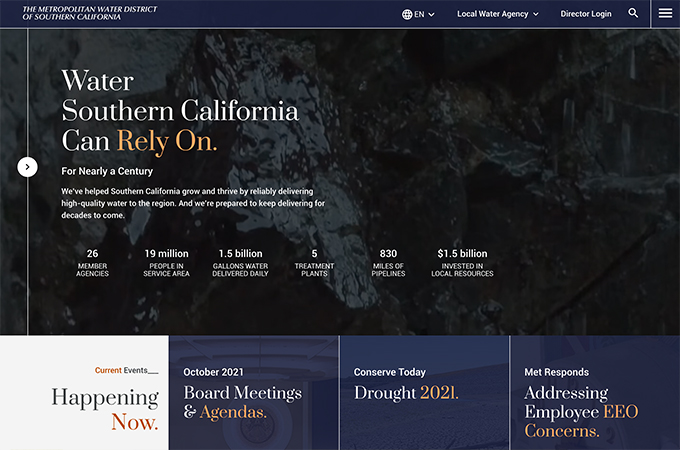Image resolution: width=680 pixels, height=450 pixels.
Task: Open the Drought 2021 card
Action: pyautogui.click(x=425, y=393)
